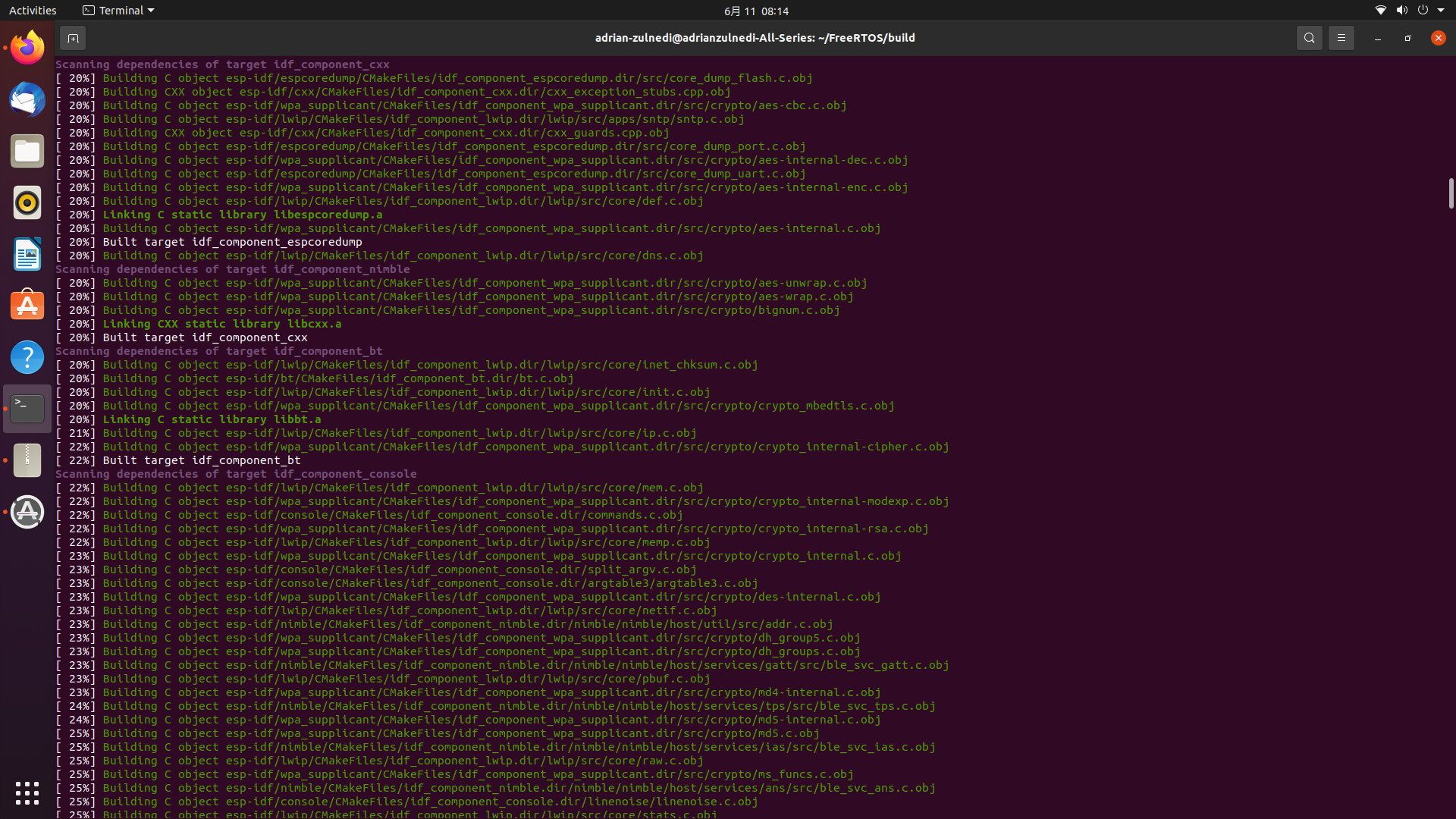Image resolution: width=1456 pixels, height=819 pixels.
Task: Select the Terminal icon in dock
Action: [27, 409]
